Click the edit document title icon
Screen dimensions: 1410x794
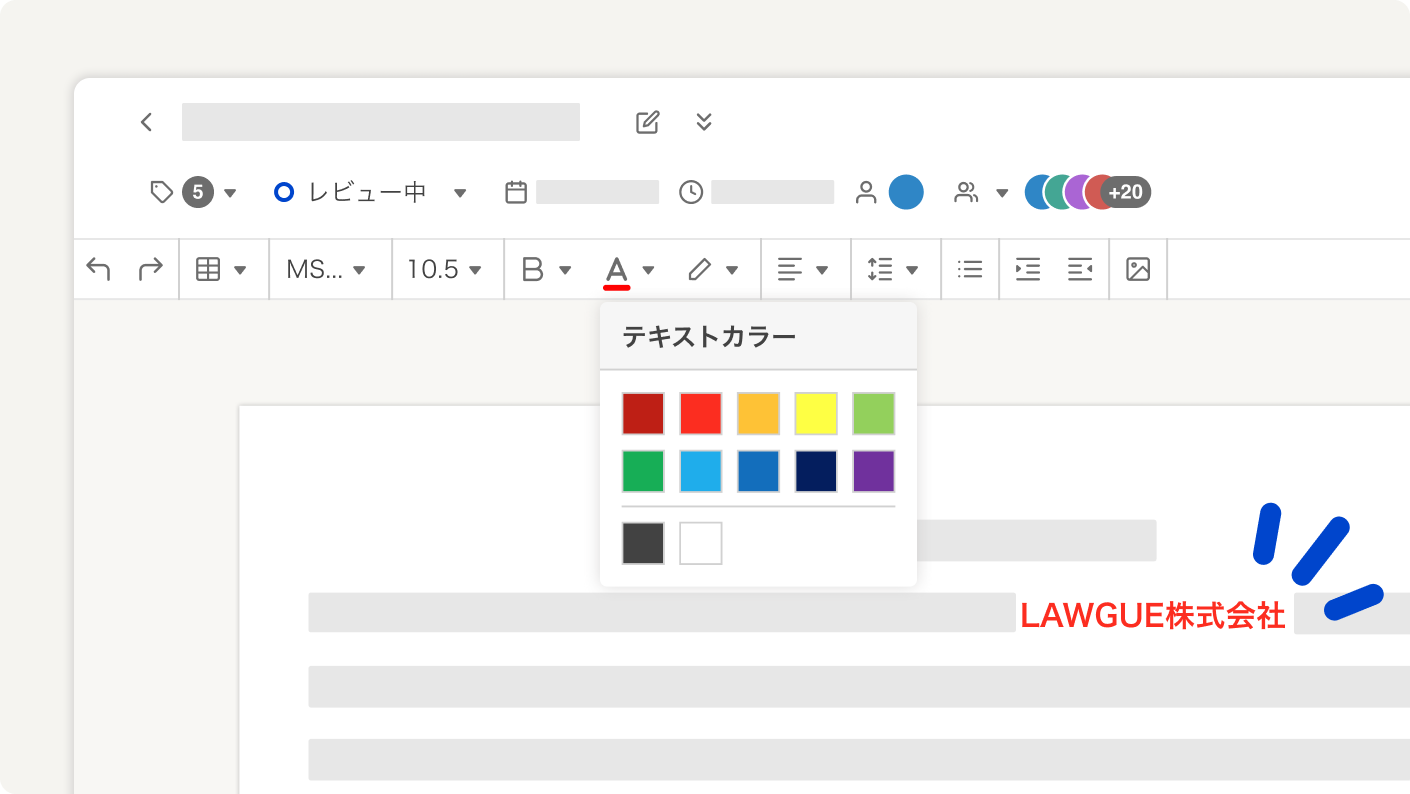[648, 122]
